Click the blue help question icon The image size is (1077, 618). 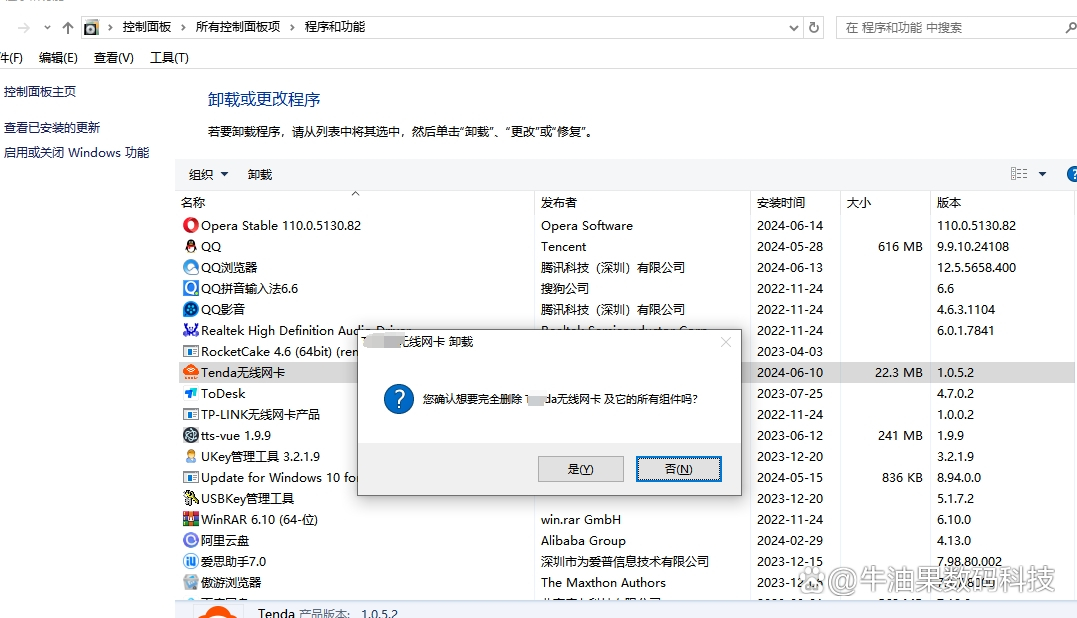pos(1072,174)
